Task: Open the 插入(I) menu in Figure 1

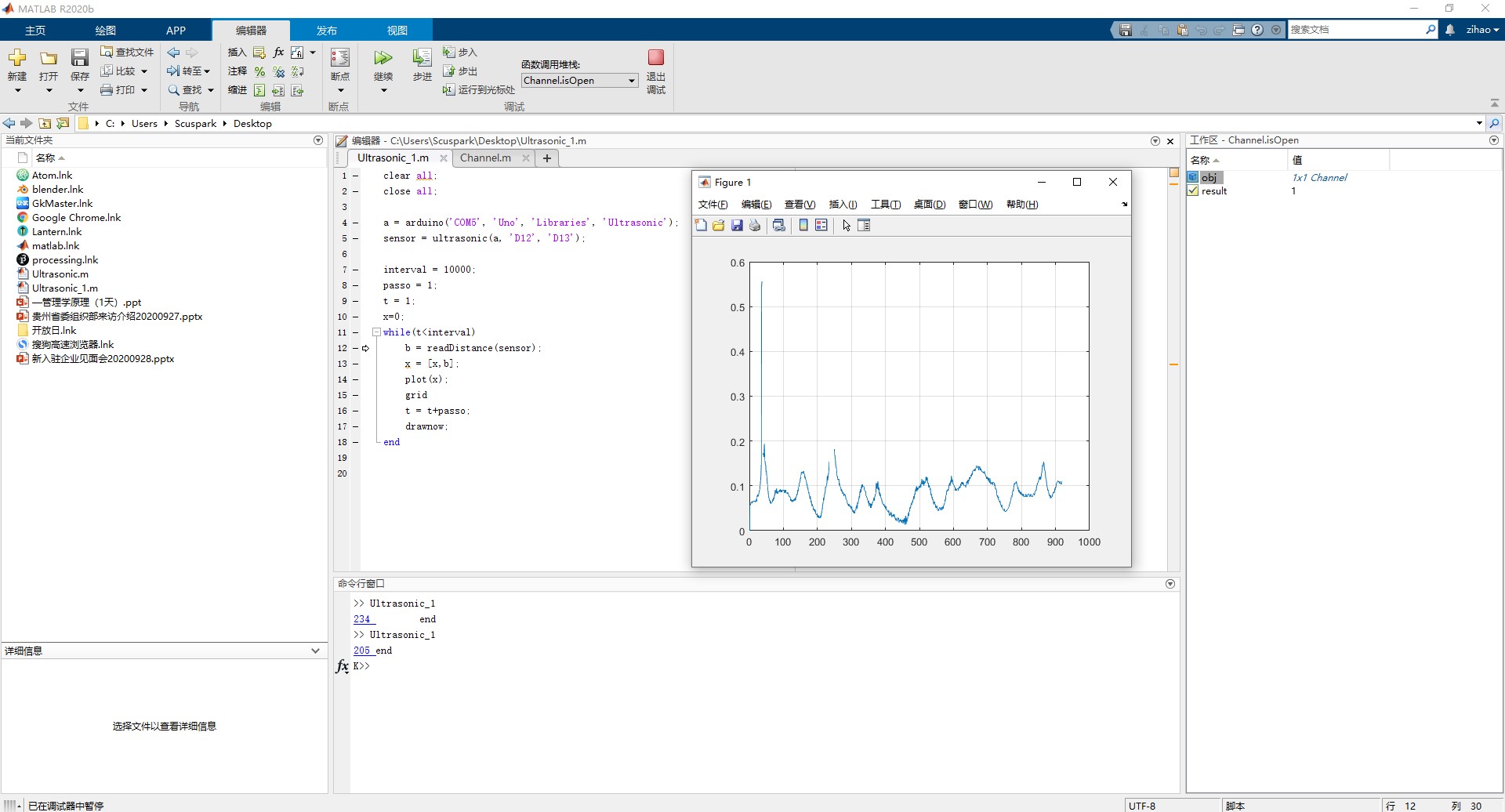Action: [843, 205]
